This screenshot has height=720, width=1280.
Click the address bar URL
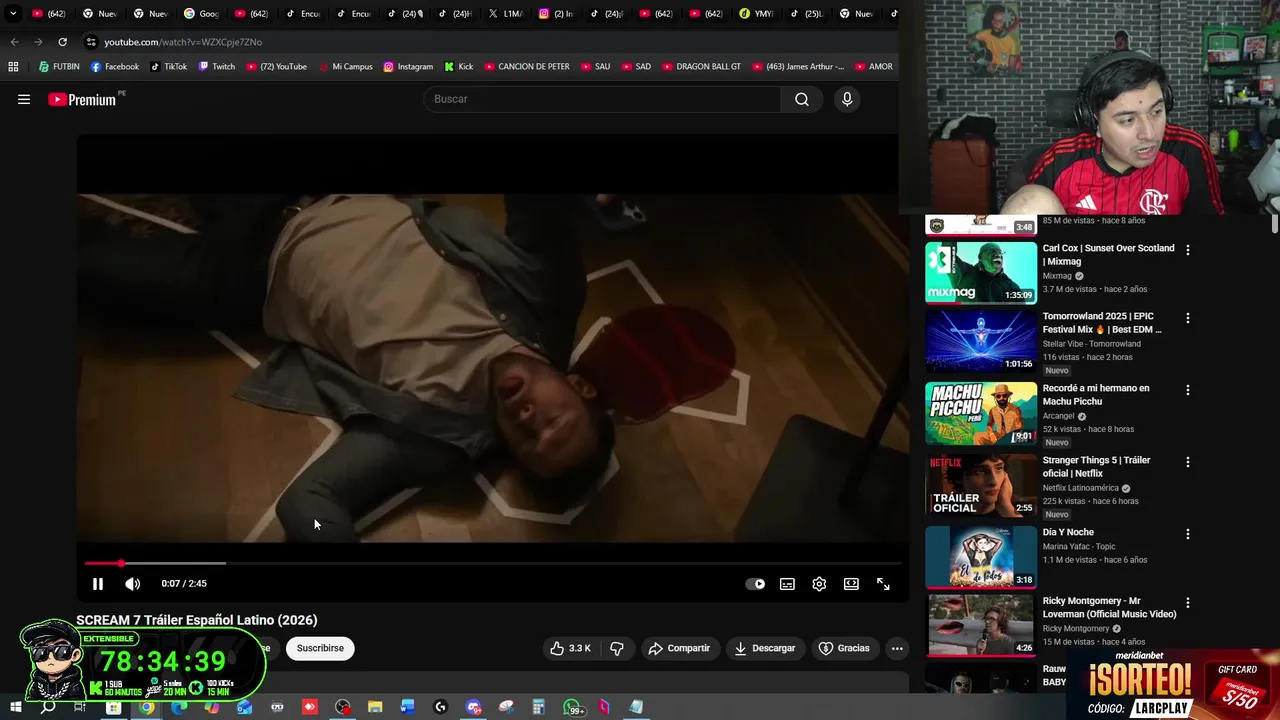[x=183, y=42]
